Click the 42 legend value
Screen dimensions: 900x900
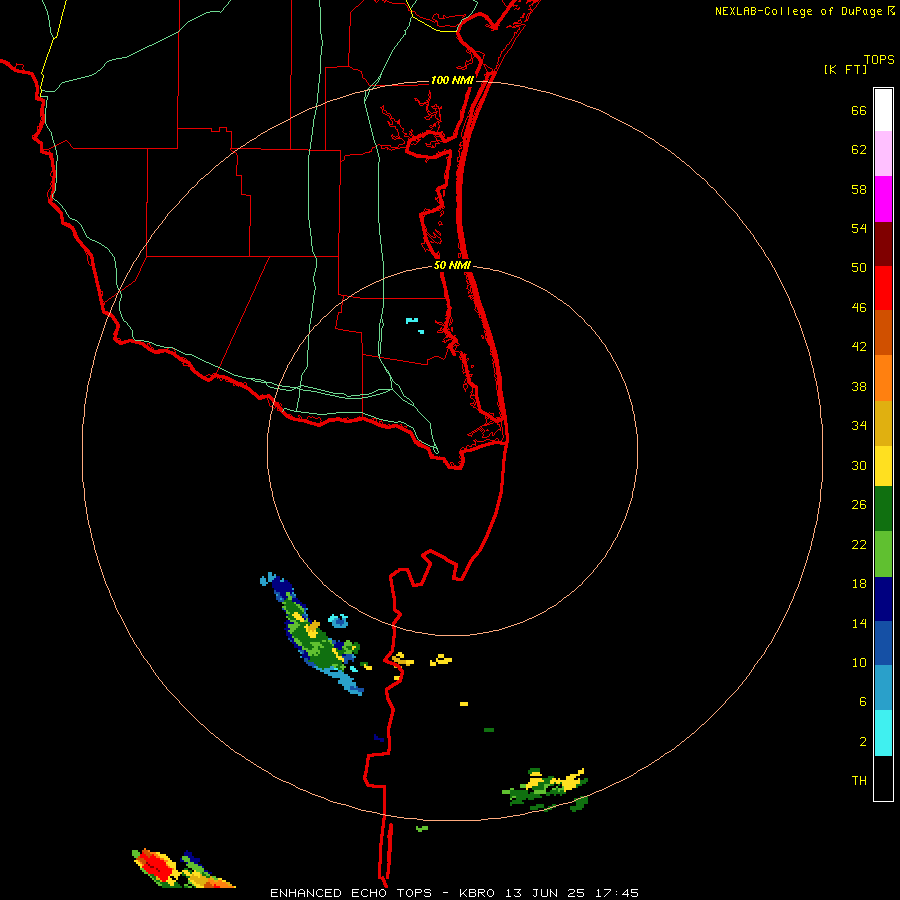click(859, 347)
